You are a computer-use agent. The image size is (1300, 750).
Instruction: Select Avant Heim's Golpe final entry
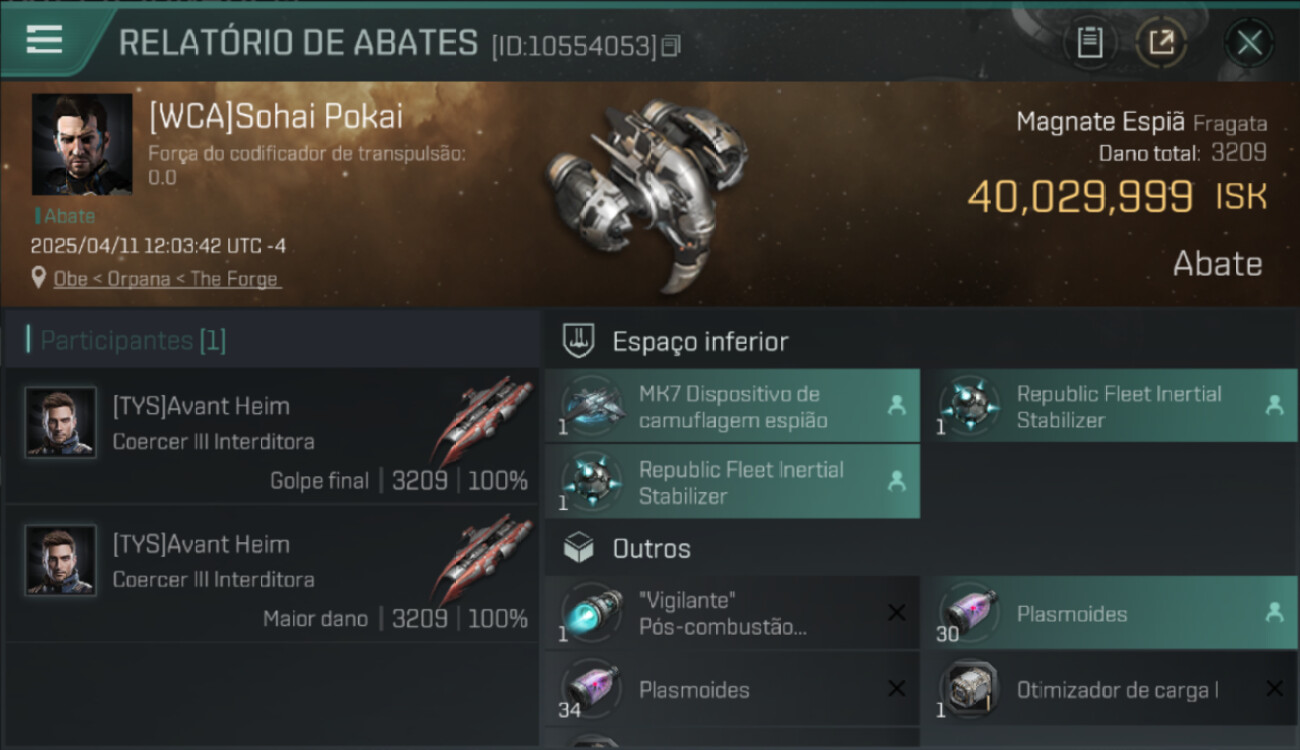point(270,435)
